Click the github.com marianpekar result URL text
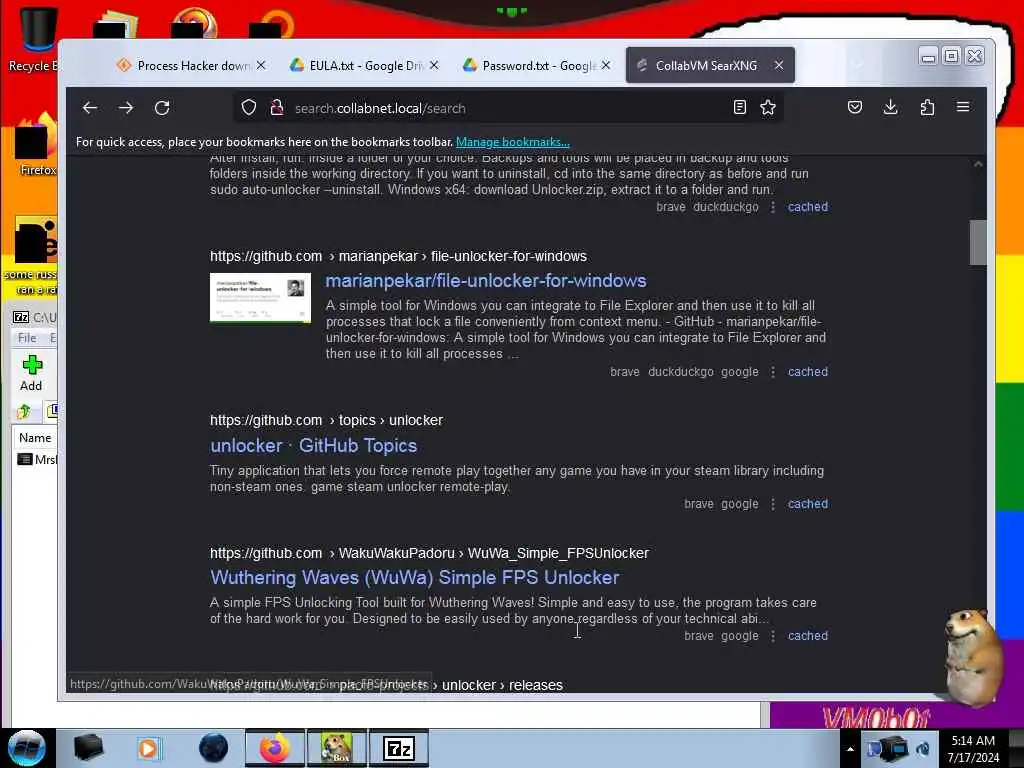The width and height of the screenshot is (1024, 768). coord(398,256)
